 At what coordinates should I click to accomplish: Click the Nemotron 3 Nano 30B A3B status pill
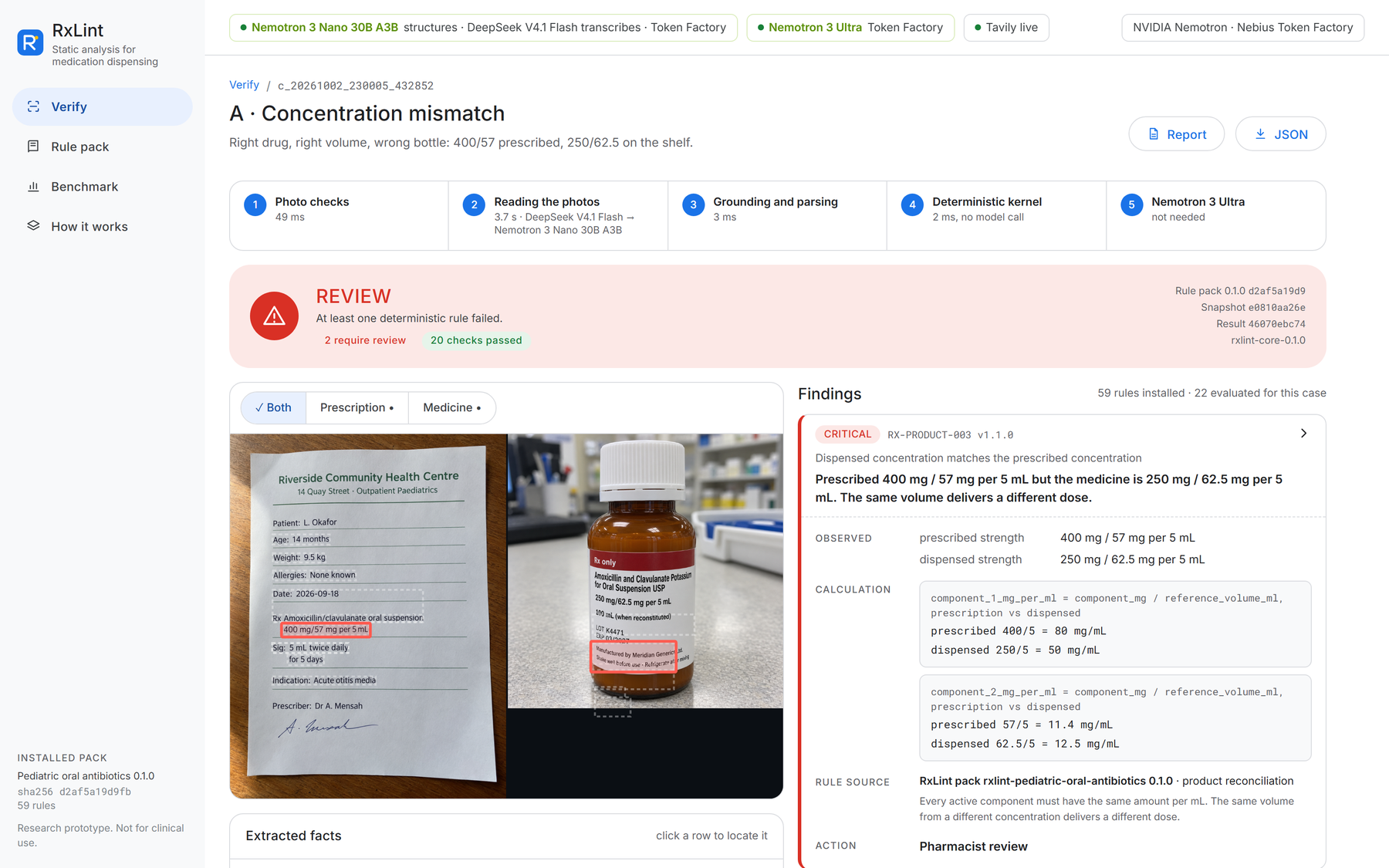tap(483, 28)
